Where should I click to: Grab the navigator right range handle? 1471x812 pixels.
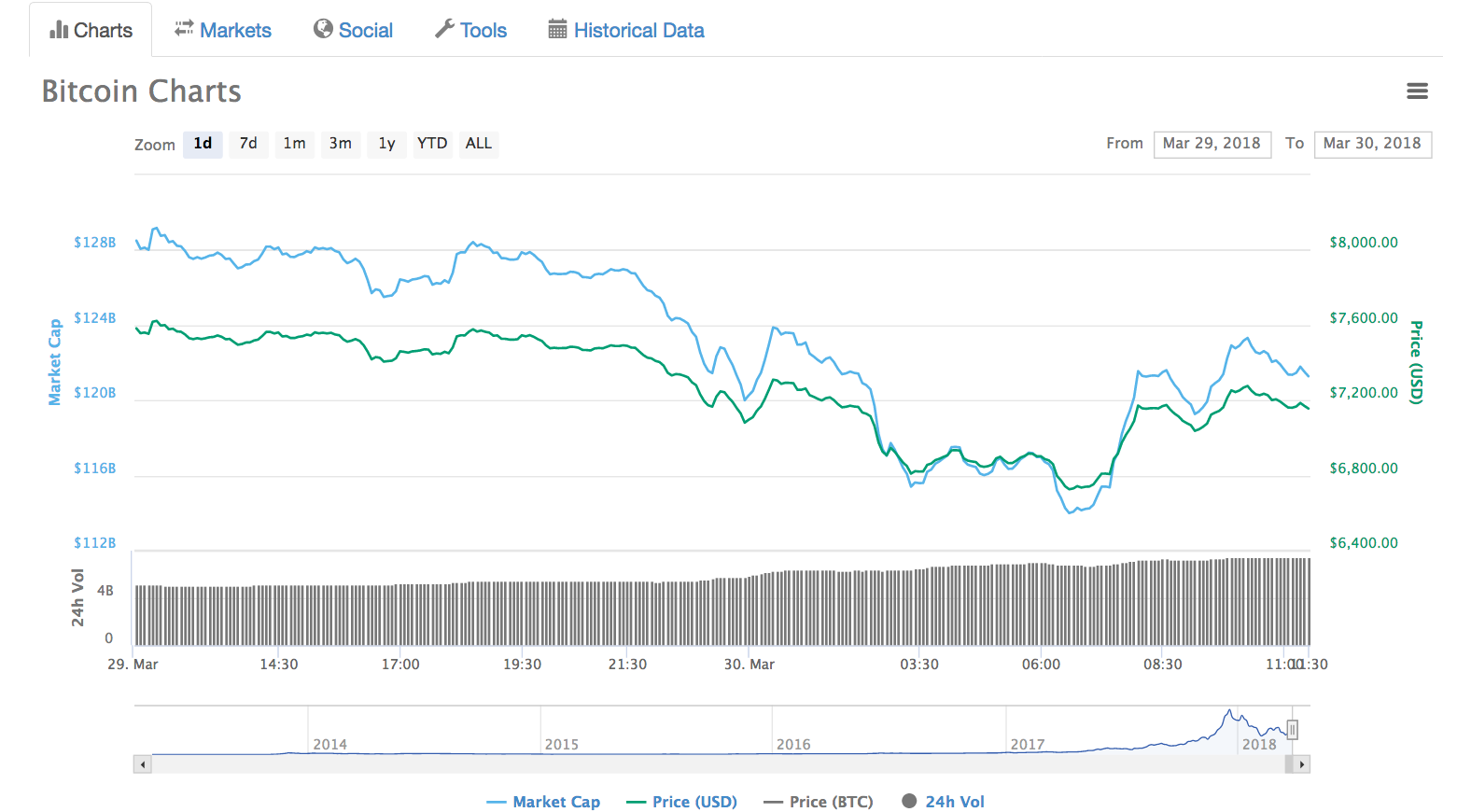click(1293, 730)
